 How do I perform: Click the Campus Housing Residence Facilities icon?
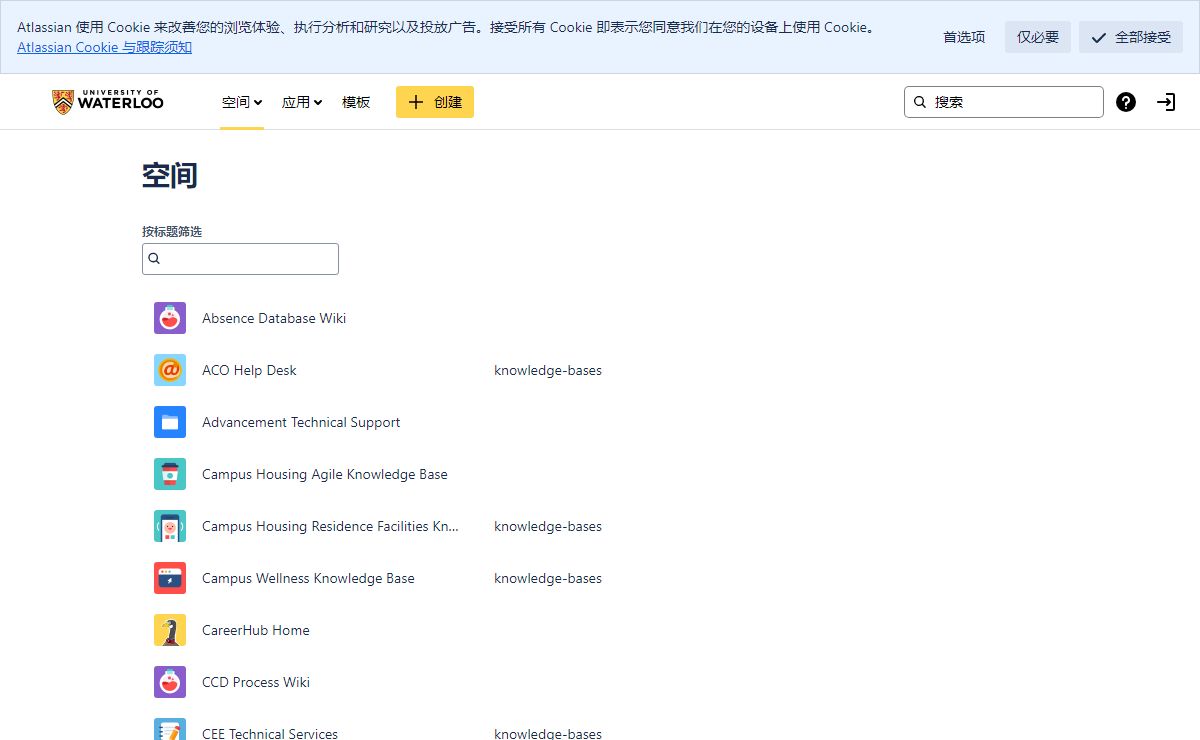(170, 526)
